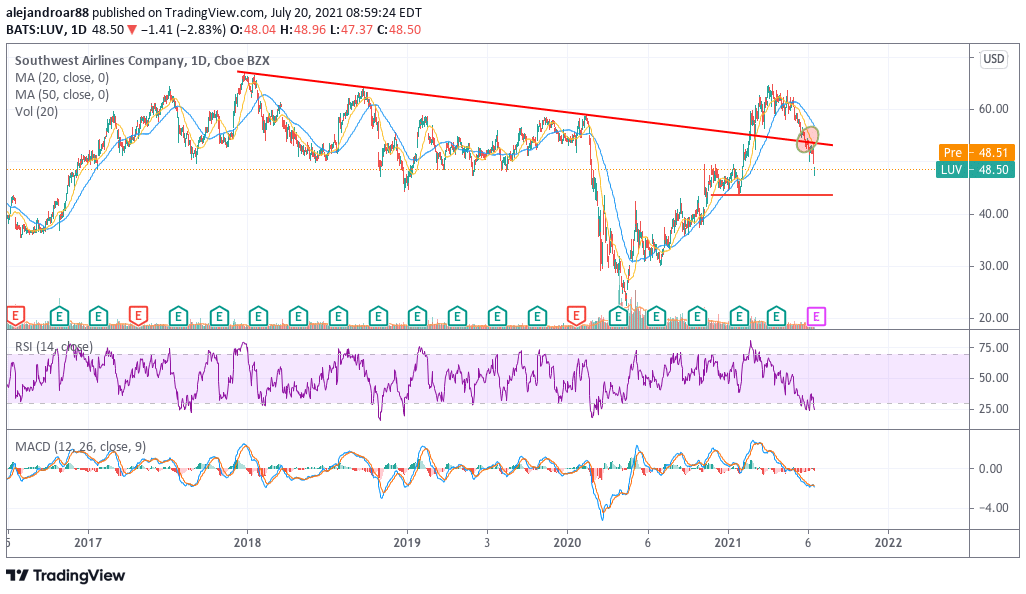Click the 2022 time axis label
The width and height of the screenshot is (1026, 594).
(888, 542)
